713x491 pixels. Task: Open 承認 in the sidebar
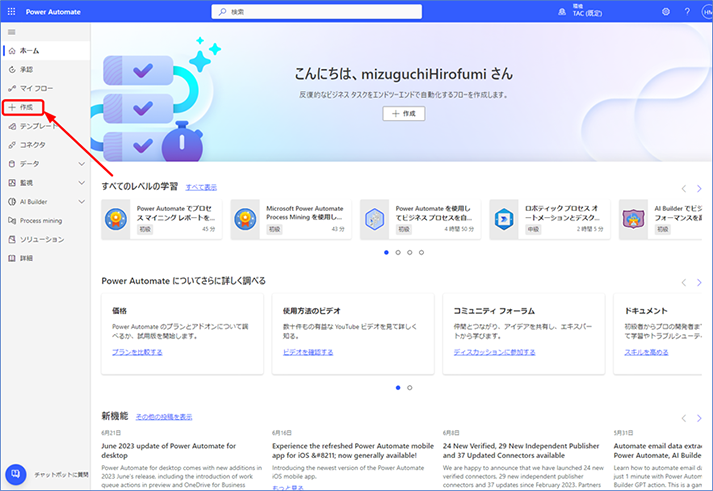(x=45, y=70)
